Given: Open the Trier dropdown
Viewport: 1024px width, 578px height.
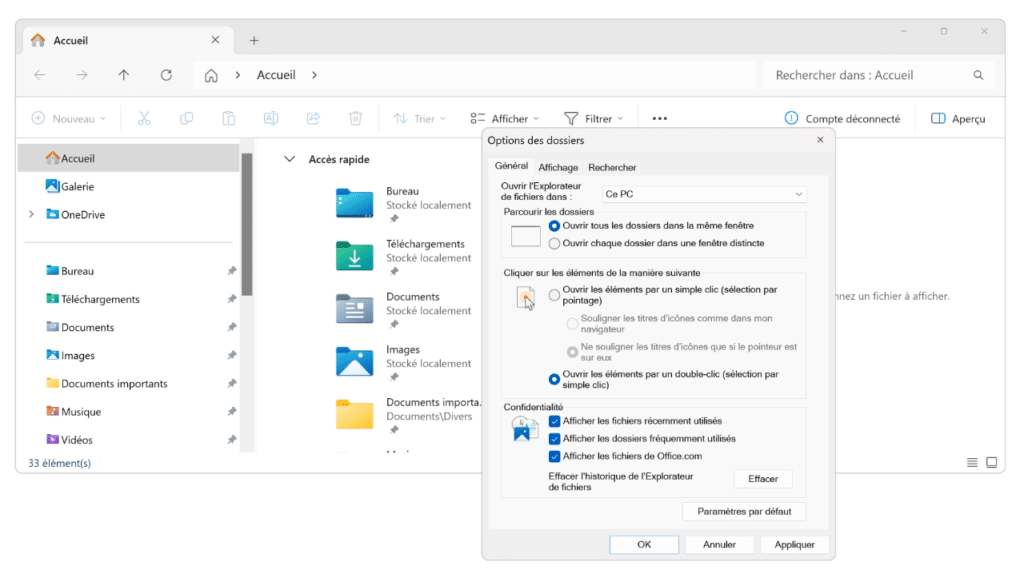Looking at the screenshot, I should click(420, 118).
